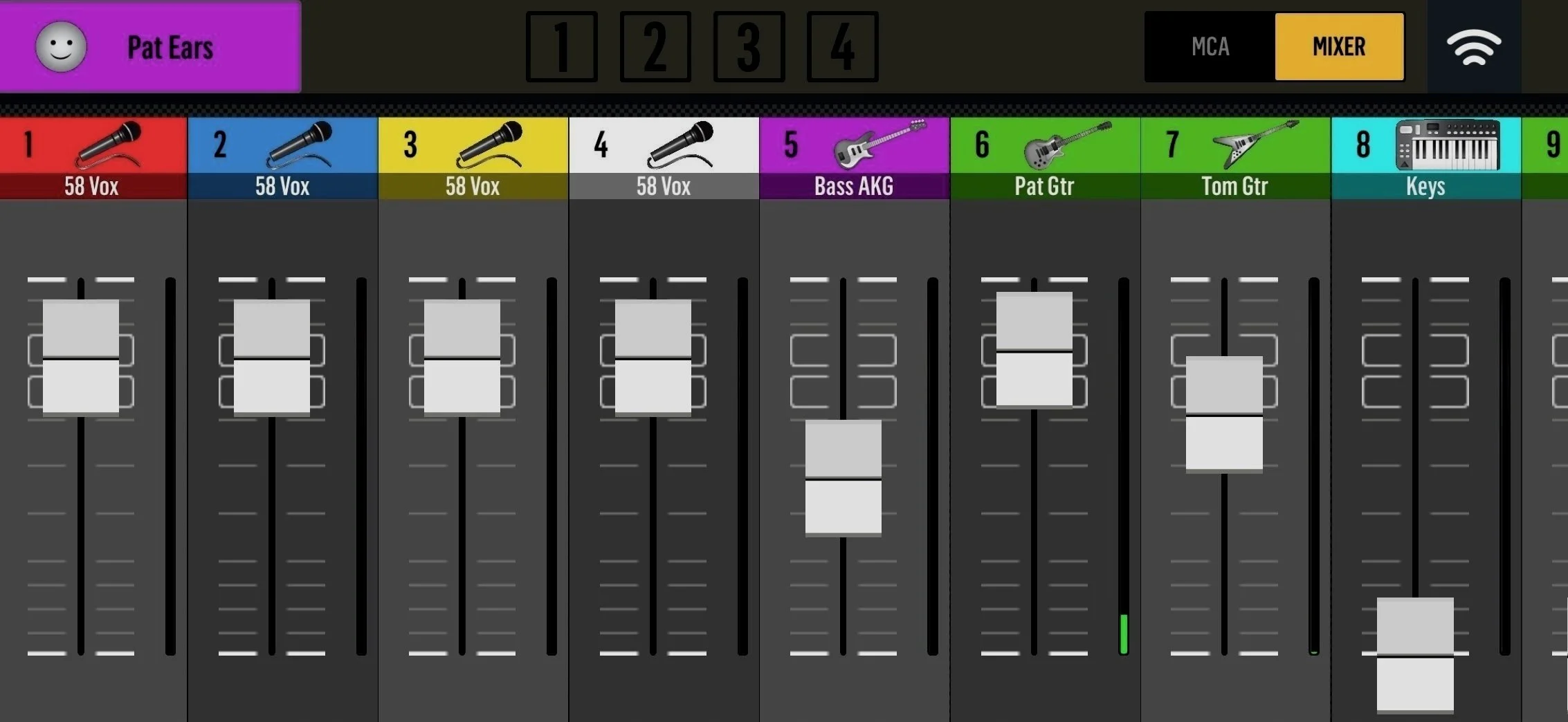1568x722 pixels.
Task: Tap the microphone icon on blue channel 2
Action: pyautogui.click(x=300, y=145)
